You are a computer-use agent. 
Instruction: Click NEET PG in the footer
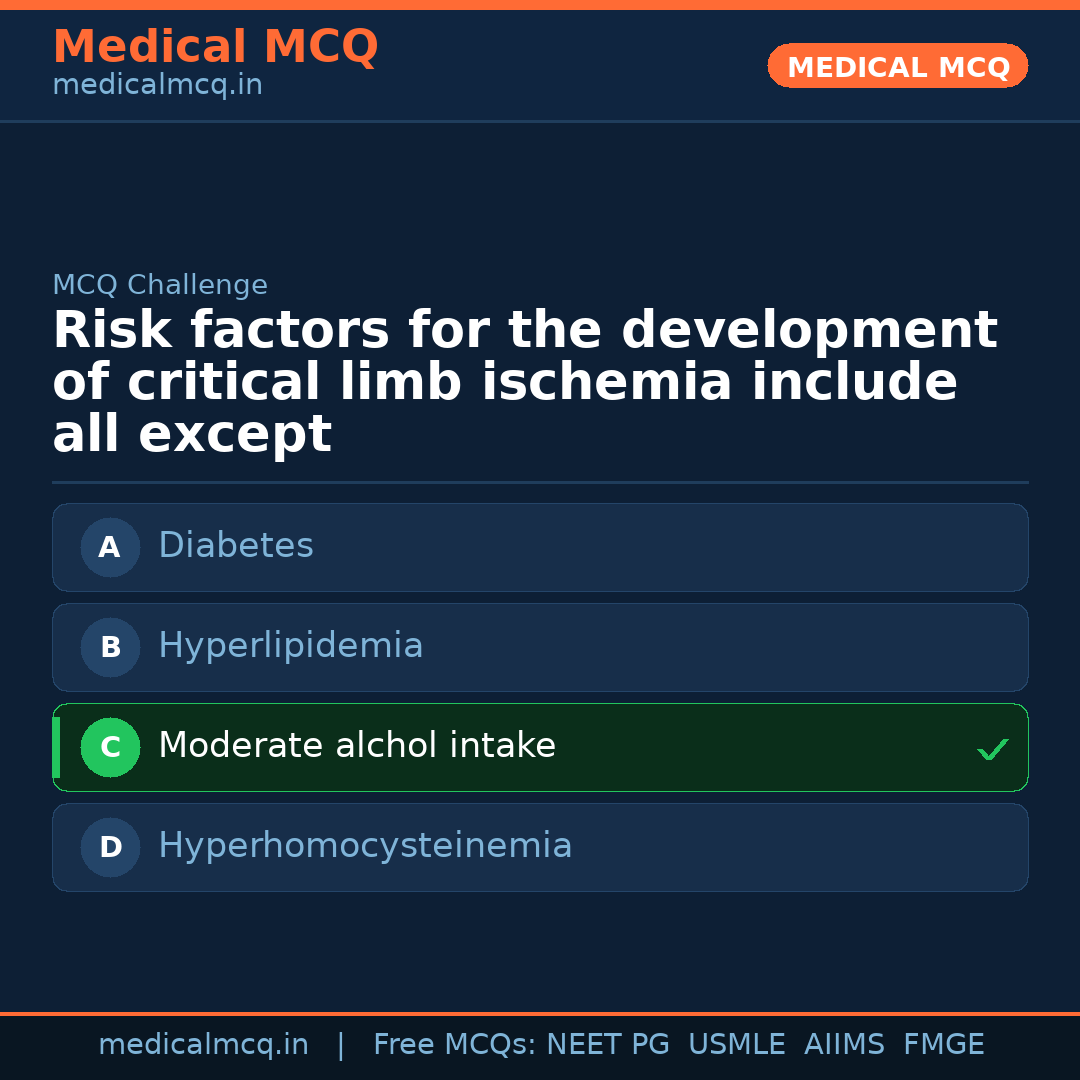point(608,1045)
